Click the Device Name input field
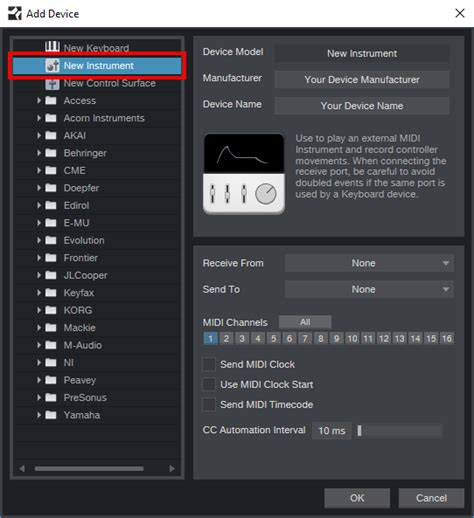 coord(362,106)
